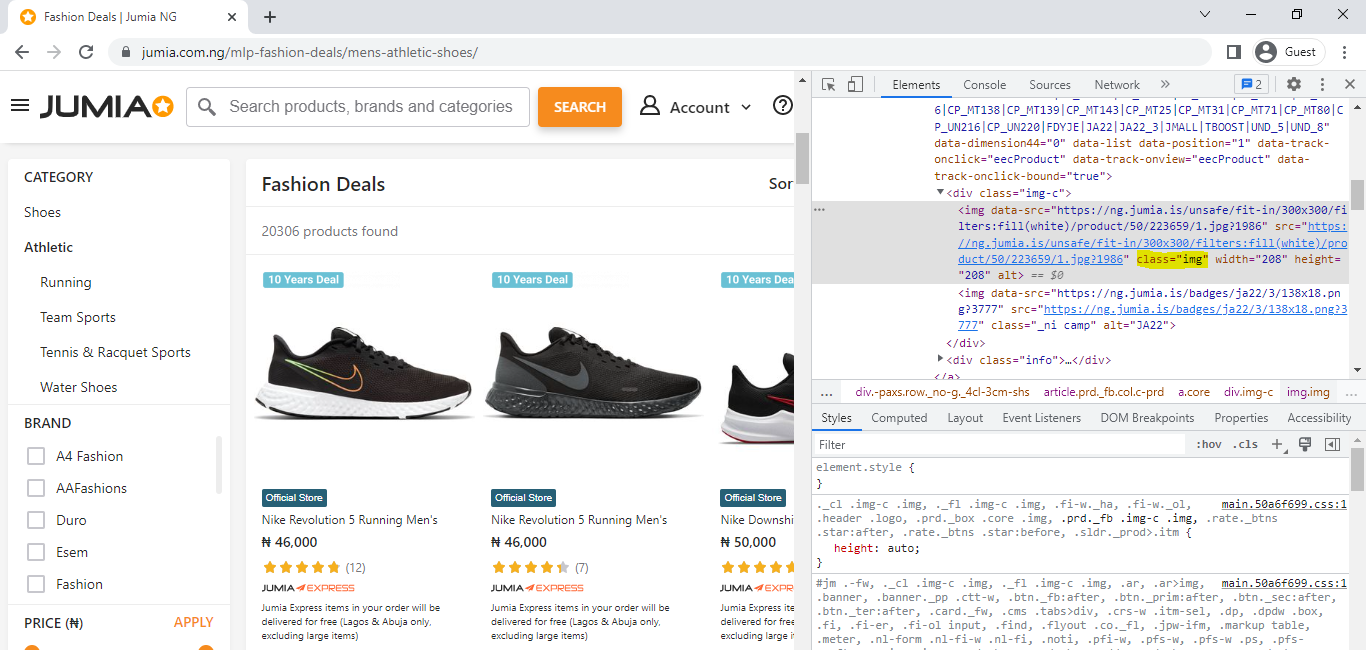
Task: Click the search products input field
Action: click(x=358, y=107)
